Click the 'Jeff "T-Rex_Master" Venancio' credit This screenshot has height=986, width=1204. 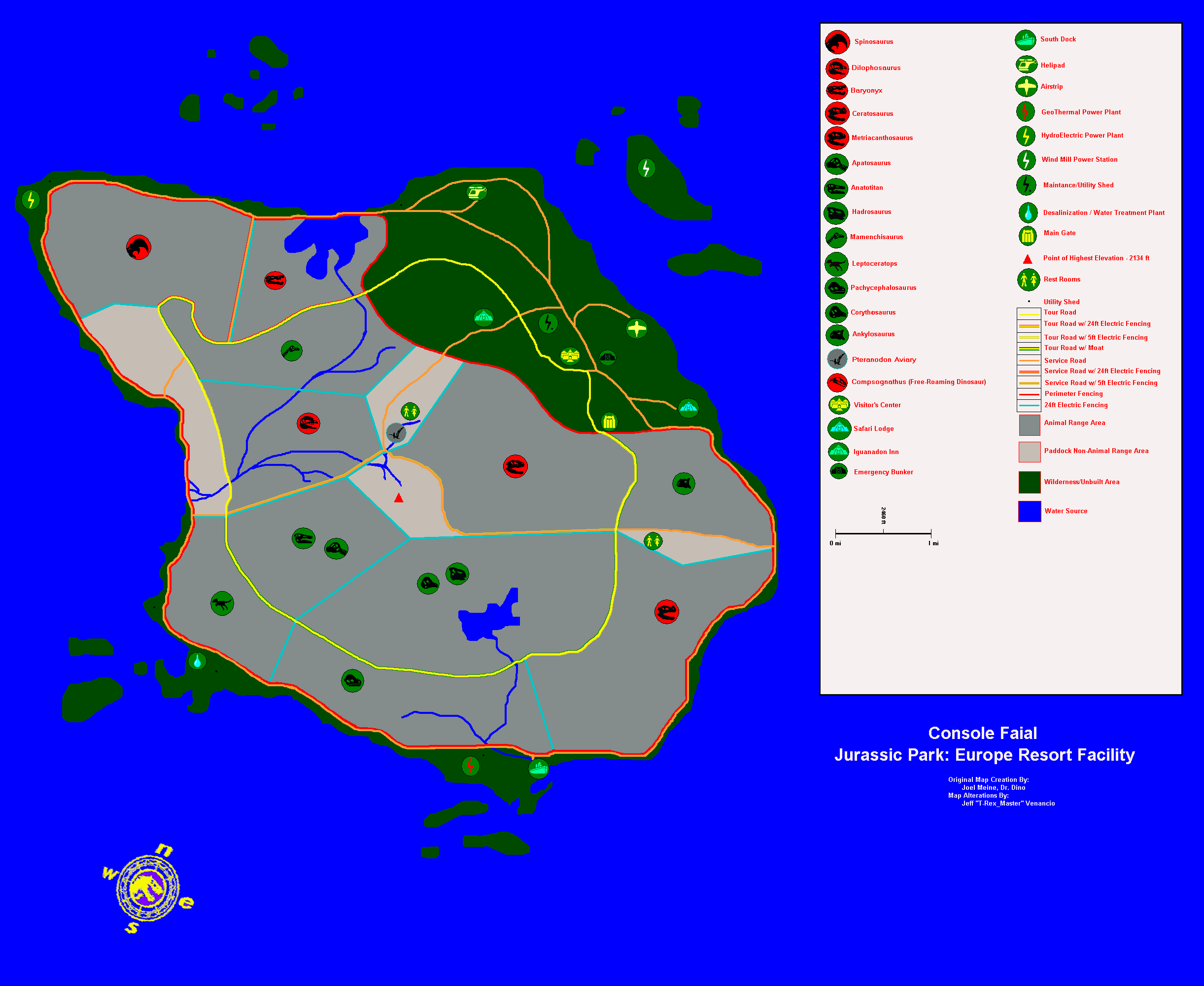tap(1008, 803)
